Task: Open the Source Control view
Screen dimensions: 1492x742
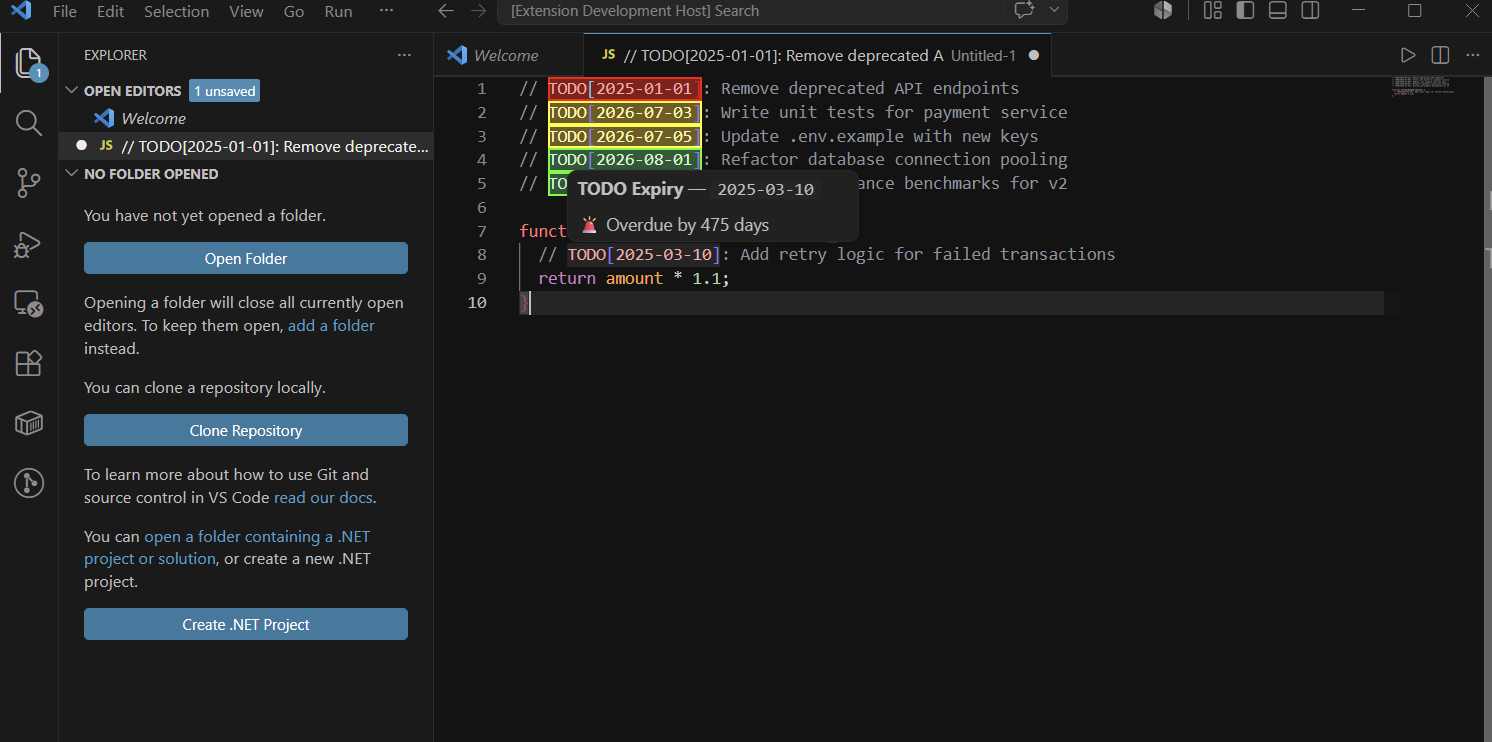Action: [29, 184]
